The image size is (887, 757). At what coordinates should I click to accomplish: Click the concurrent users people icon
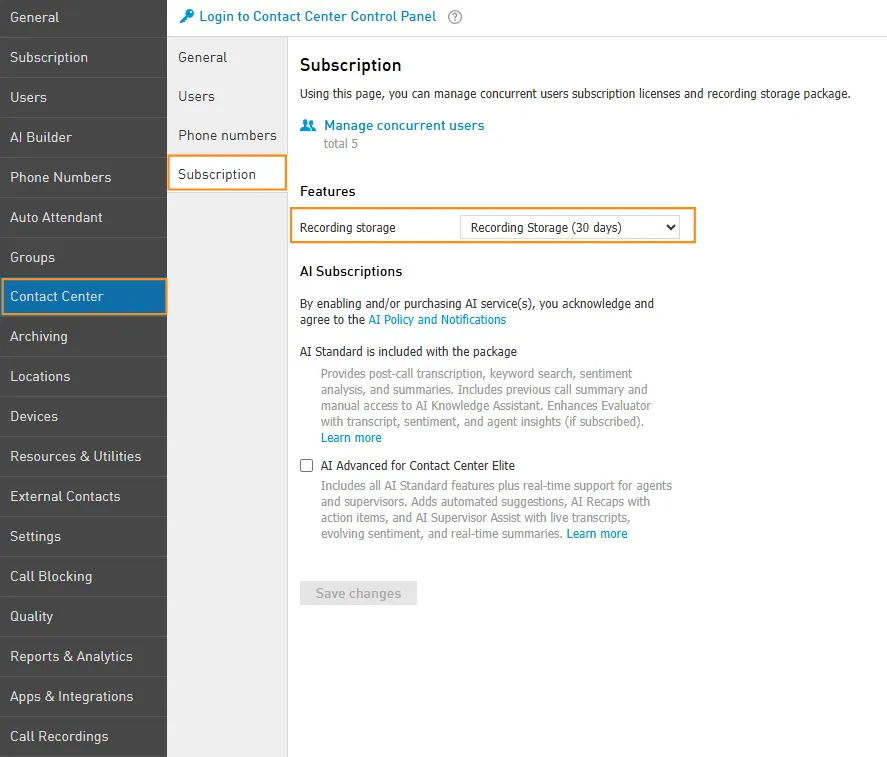tap(308, 125)
